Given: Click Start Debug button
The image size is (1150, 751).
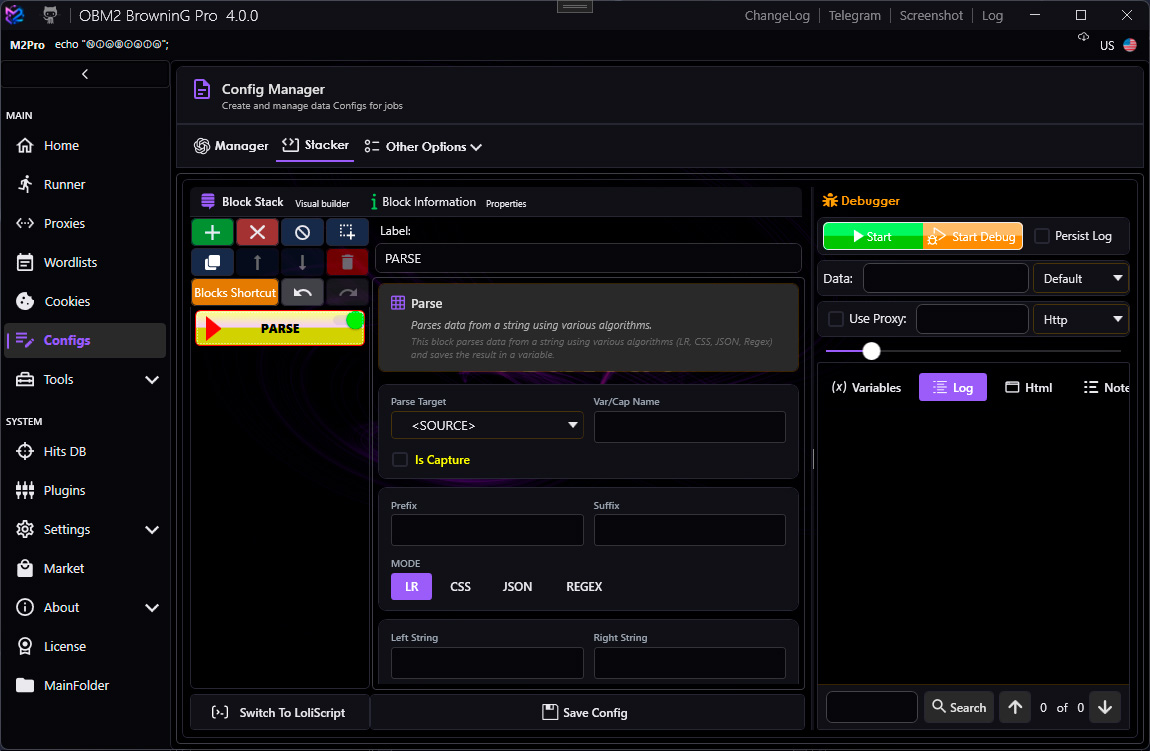Looking at the screenshot, I should coord(973,236).
